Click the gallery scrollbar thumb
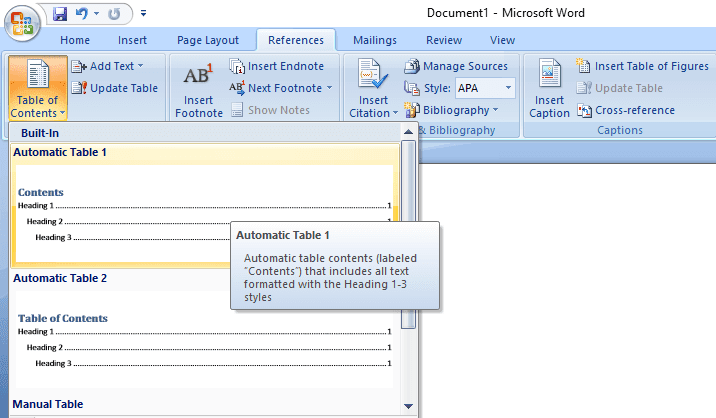Image resolution: width=716 pixels, height=418 pixels. click(408, 235)
